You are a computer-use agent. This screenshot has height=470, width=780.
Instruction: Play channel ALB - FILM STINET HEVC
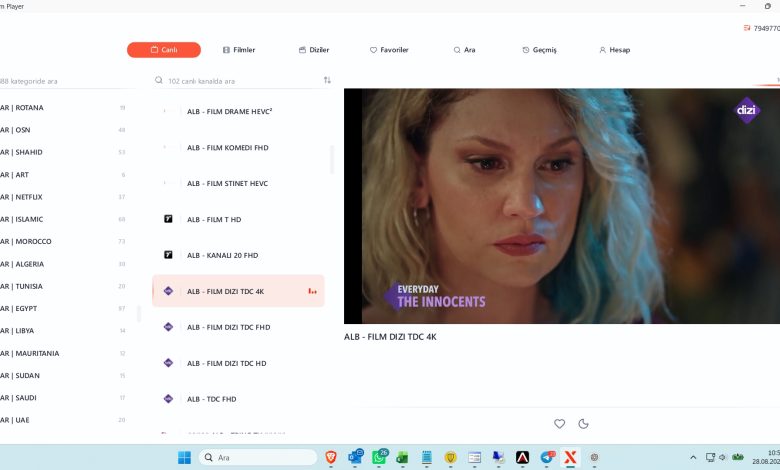click(x=238, y=184)
